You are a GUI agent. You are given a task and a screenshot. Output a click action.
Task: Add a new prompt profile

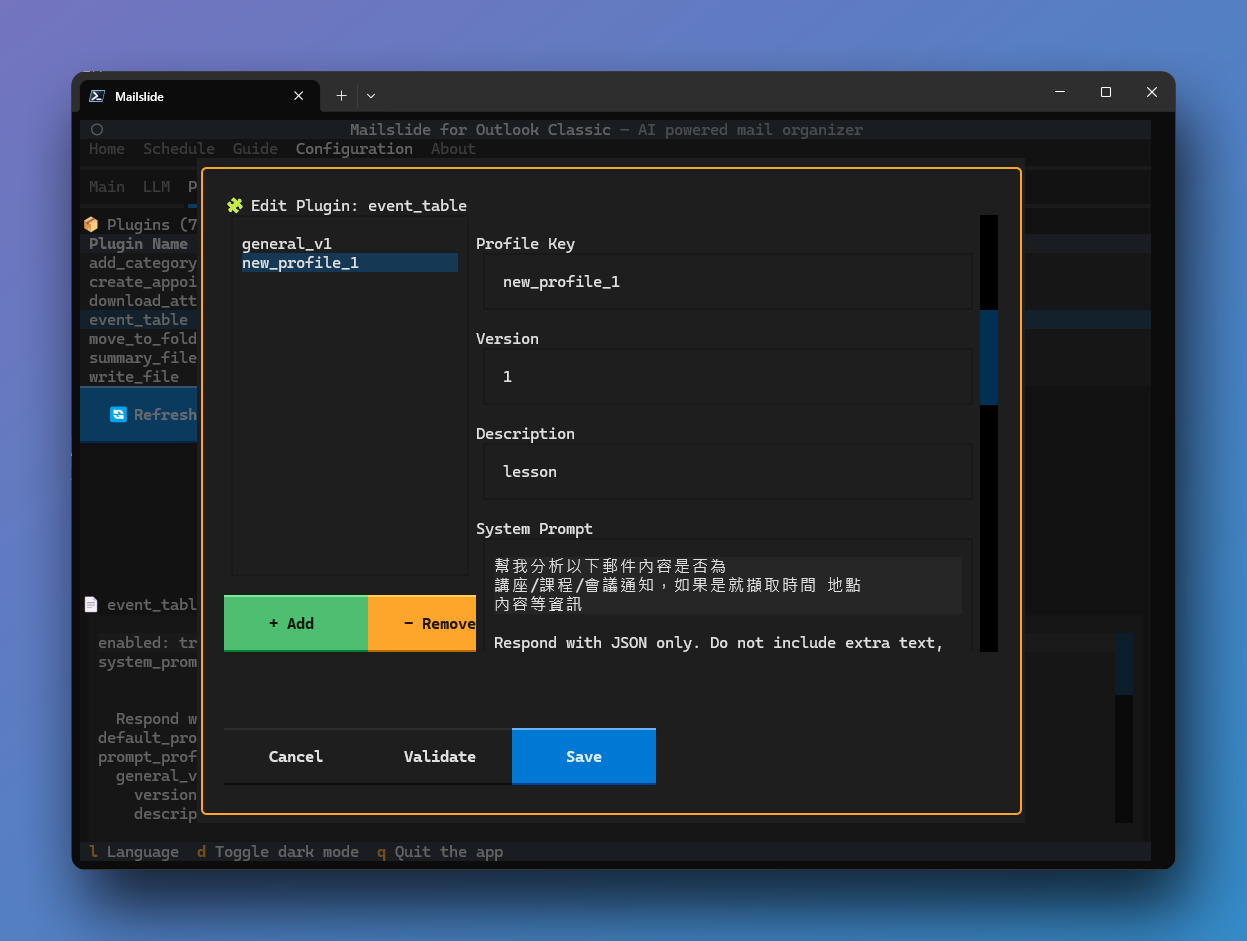tap(295, 623)
